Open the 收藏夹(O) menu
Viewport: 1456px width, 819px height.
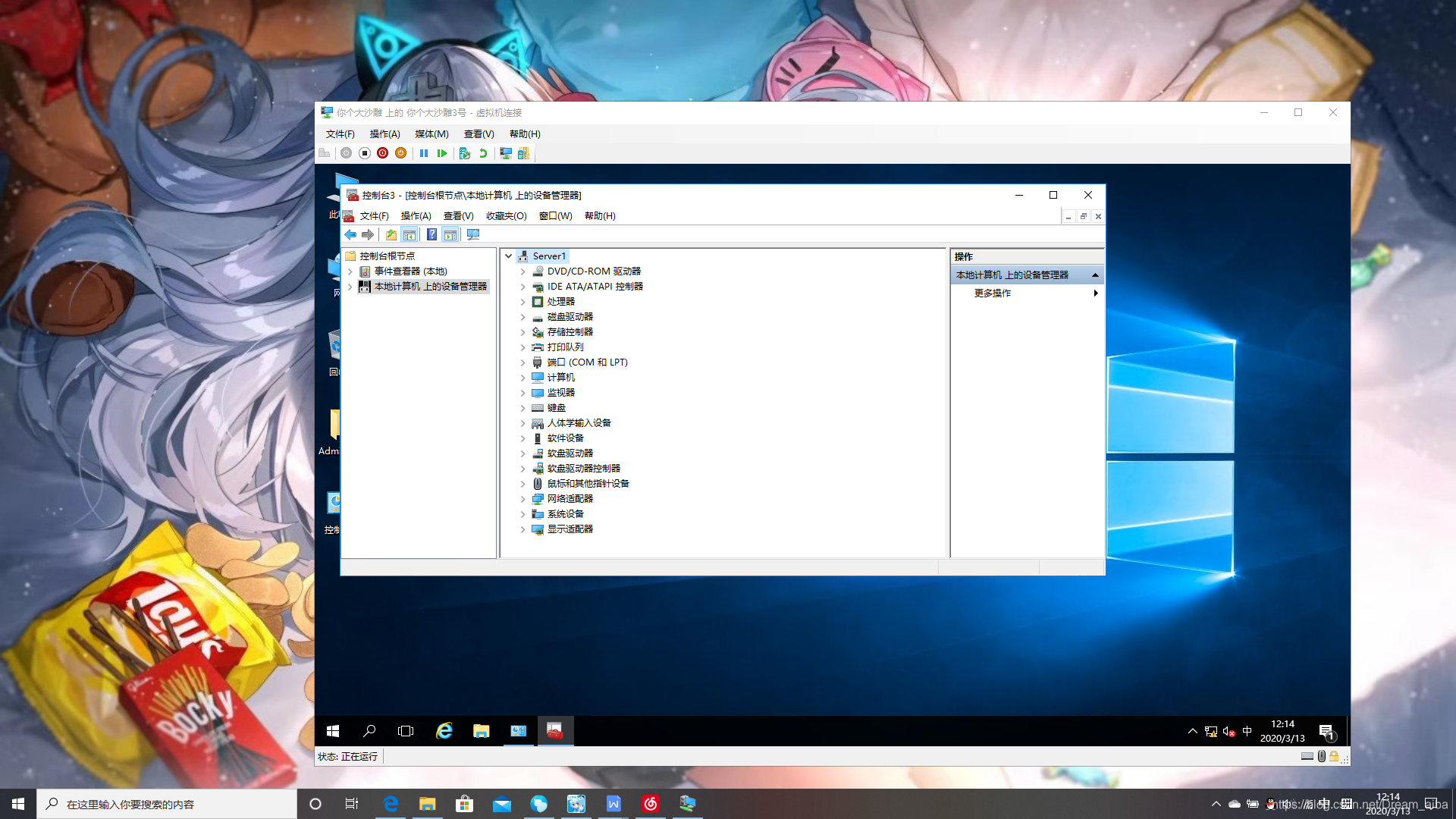506,216
